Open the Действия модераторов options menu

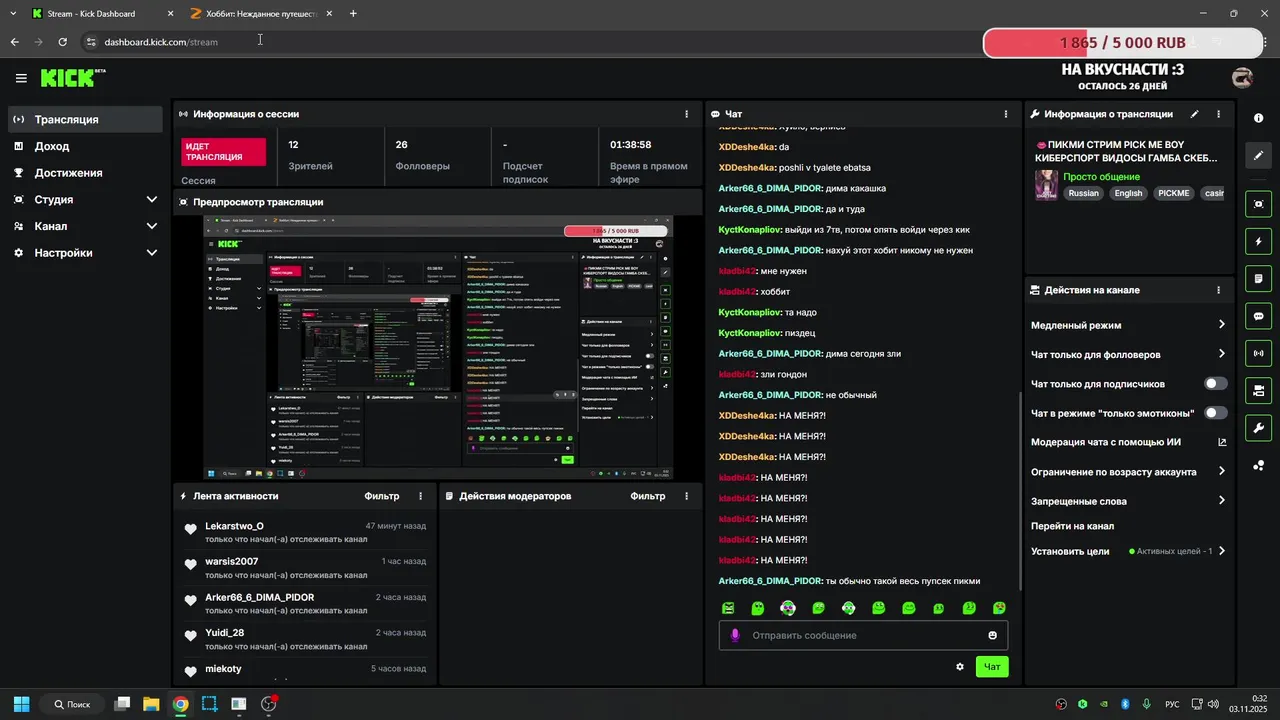coord(686,496)
